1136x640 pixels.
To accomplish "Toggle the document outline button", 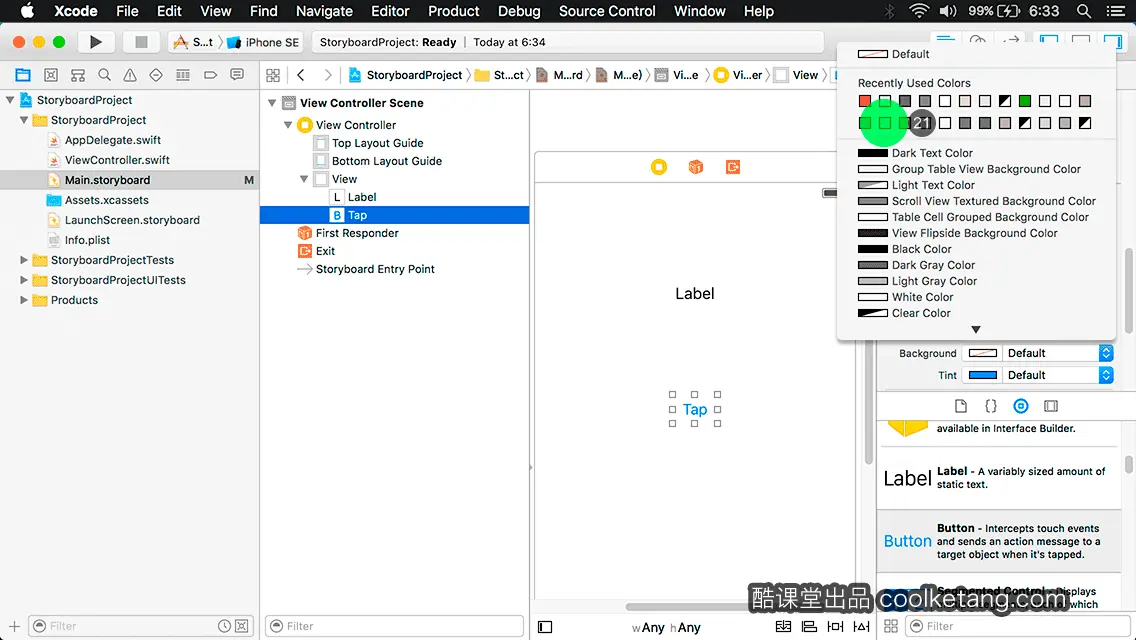I will coord(545,627).
